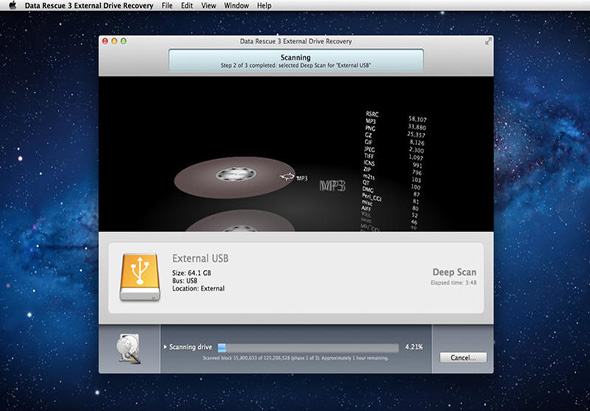Open the Data Rescue 3 application menu
Image resolution: width=590 pixels, height=411 pixels.
pos(89,6)
